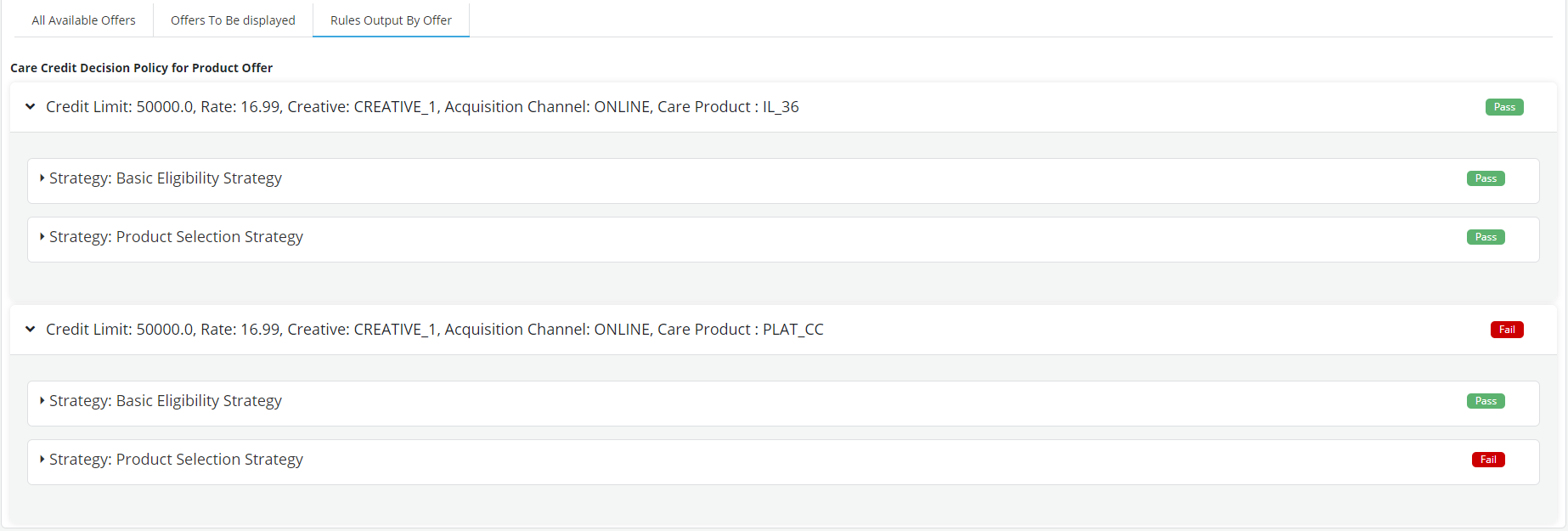Click the IL_36 Care Product offer title
This screenshot has height=531, width=1568.
[422, 107]
